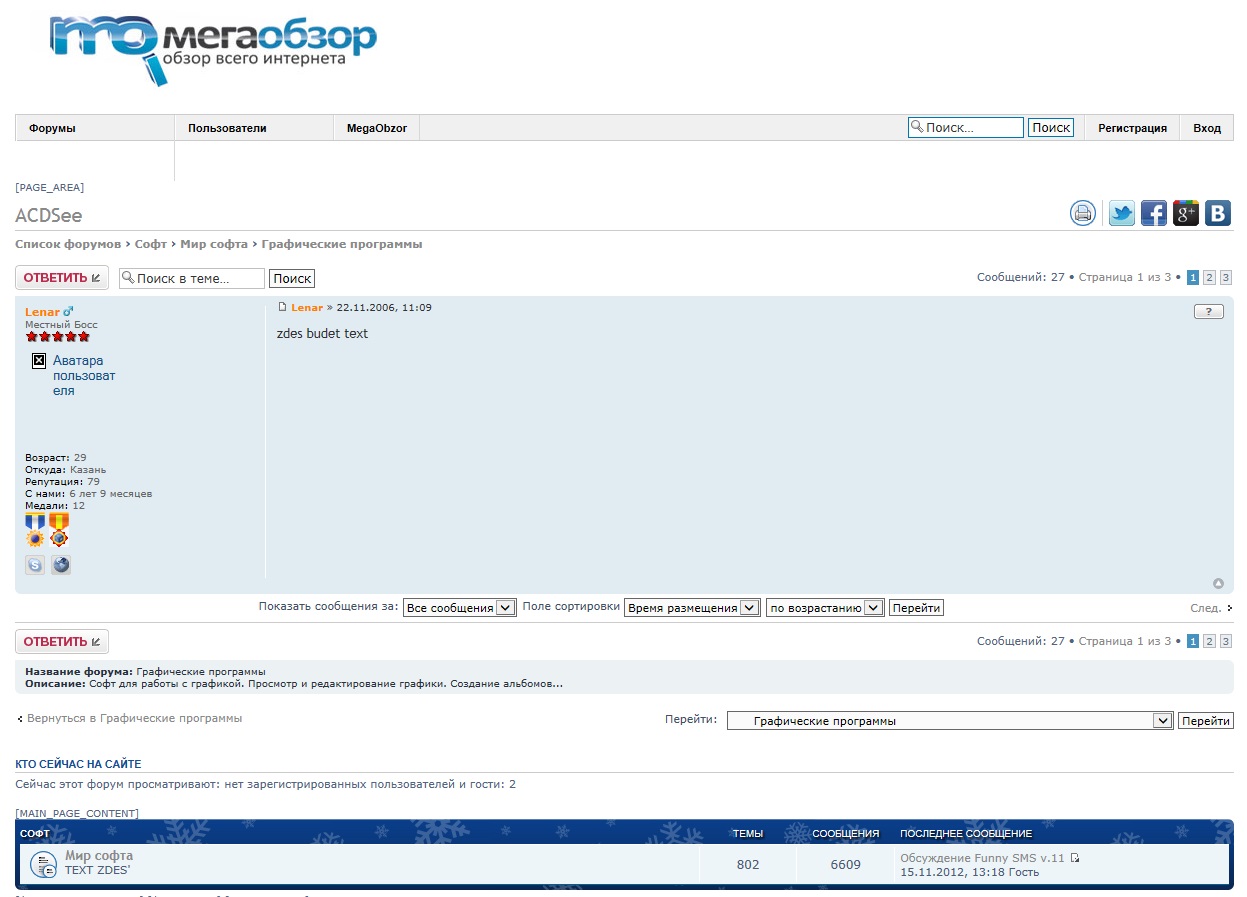The height and width of the screenshot is (897, 1247).
Task: Open the MegaObzor menu item
Action: [x=377, y=128]
